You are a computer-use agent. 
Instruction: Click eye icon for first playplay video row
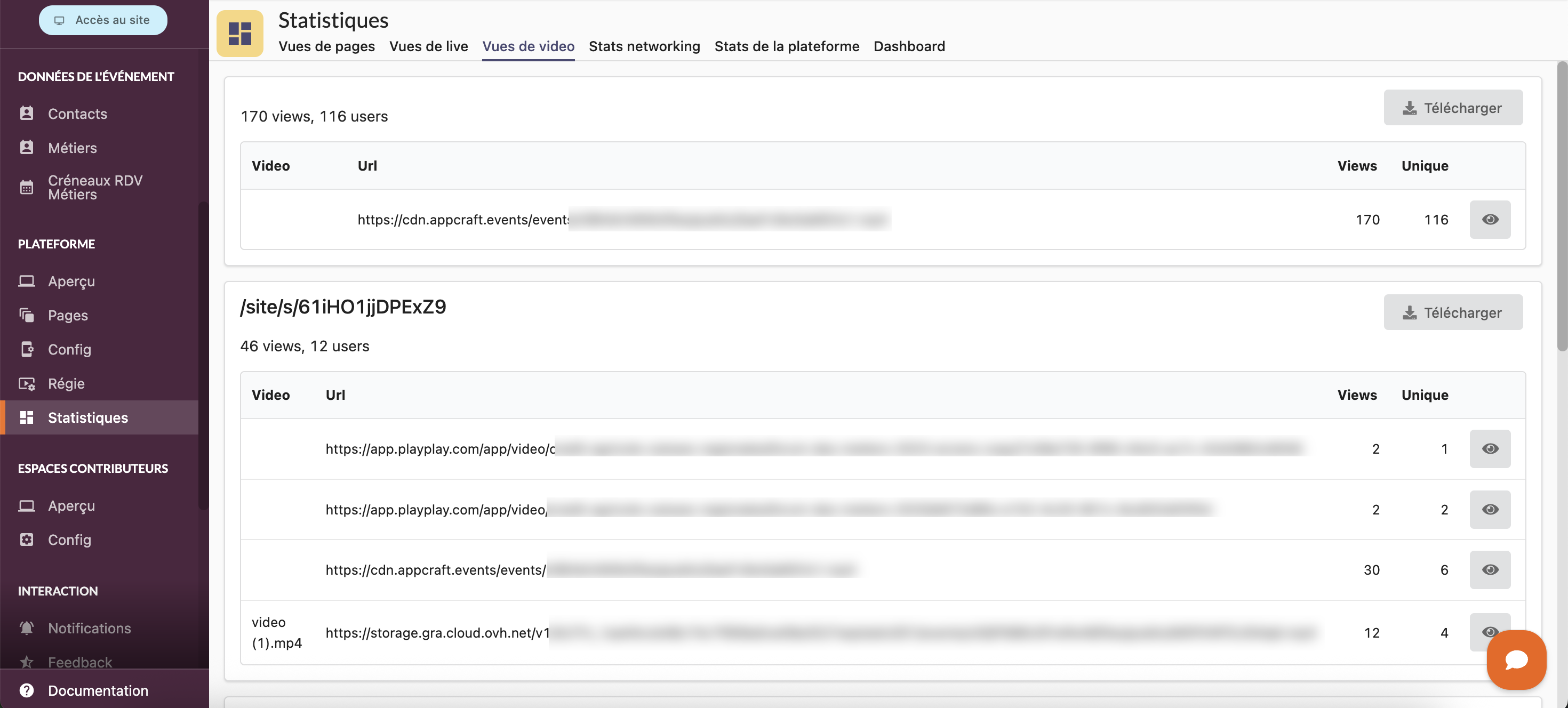coord(1490,449)
